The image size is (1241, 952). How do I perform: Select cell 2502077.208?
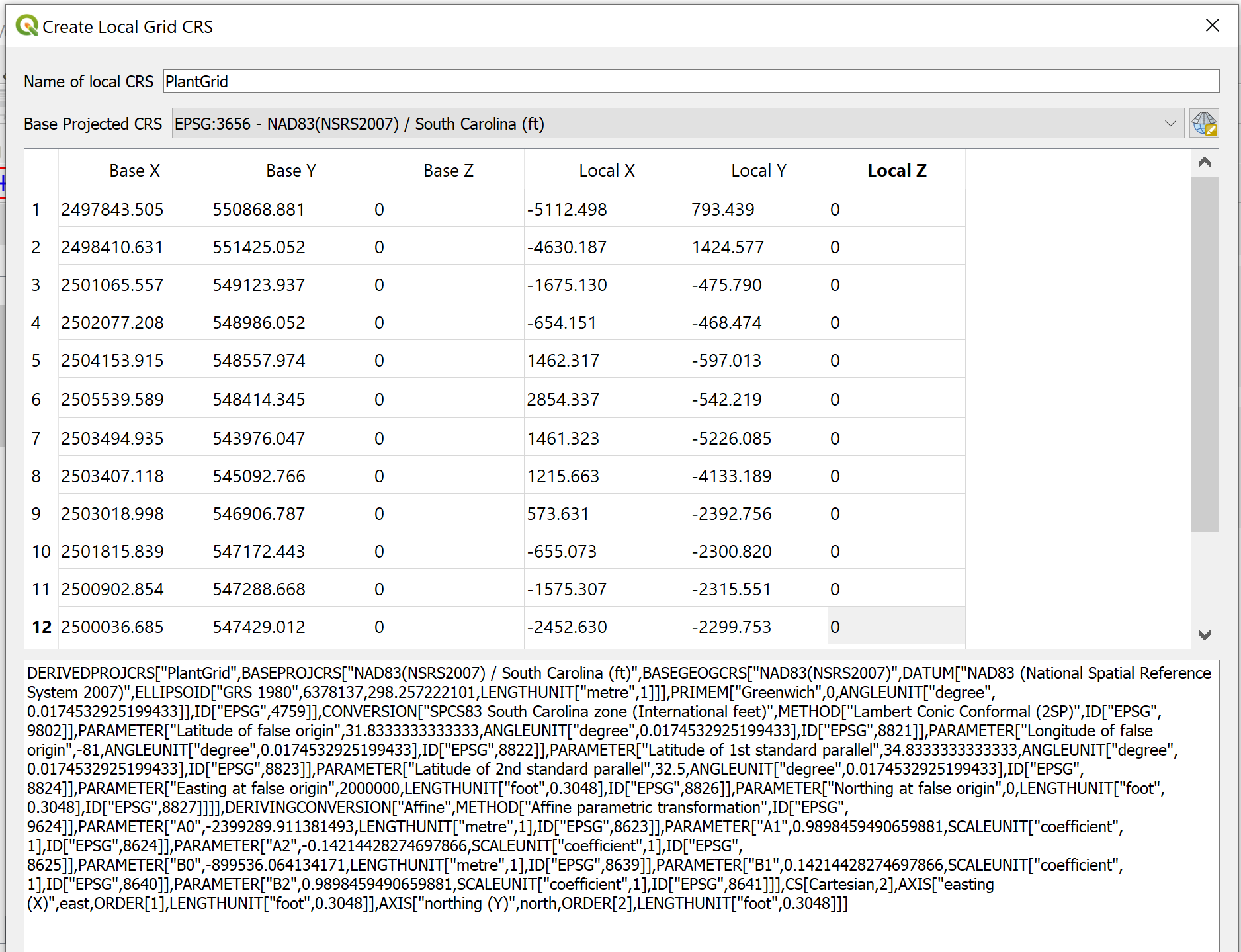click(x=134, y=322)
